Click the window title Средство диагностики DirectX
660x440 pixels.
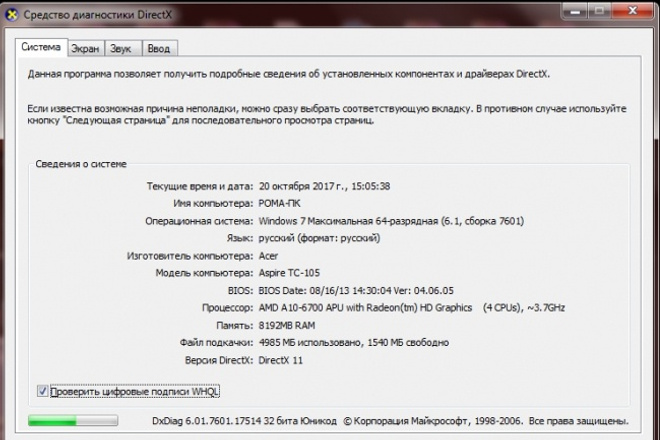coord(98,15)
